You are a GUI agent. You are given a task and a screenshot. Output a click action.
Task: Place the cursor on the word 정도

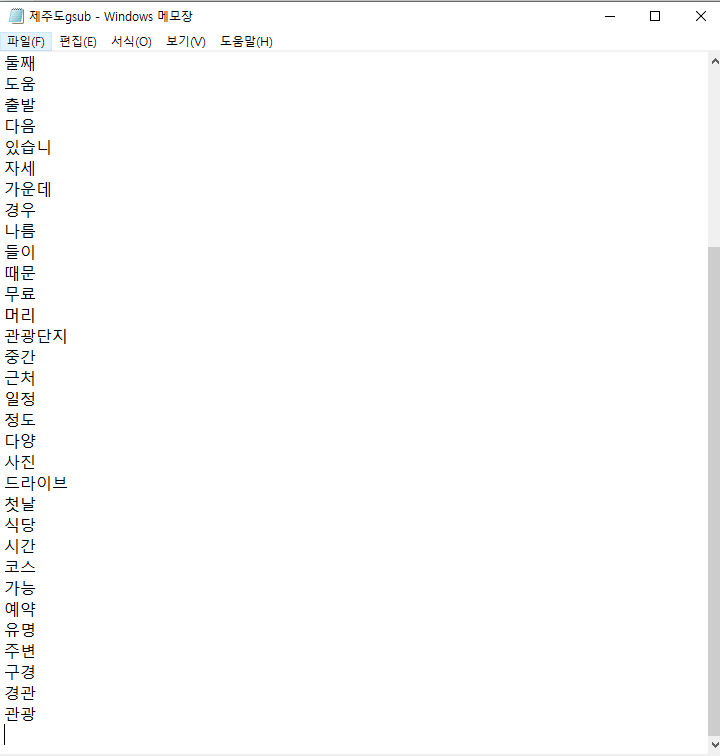20,419
